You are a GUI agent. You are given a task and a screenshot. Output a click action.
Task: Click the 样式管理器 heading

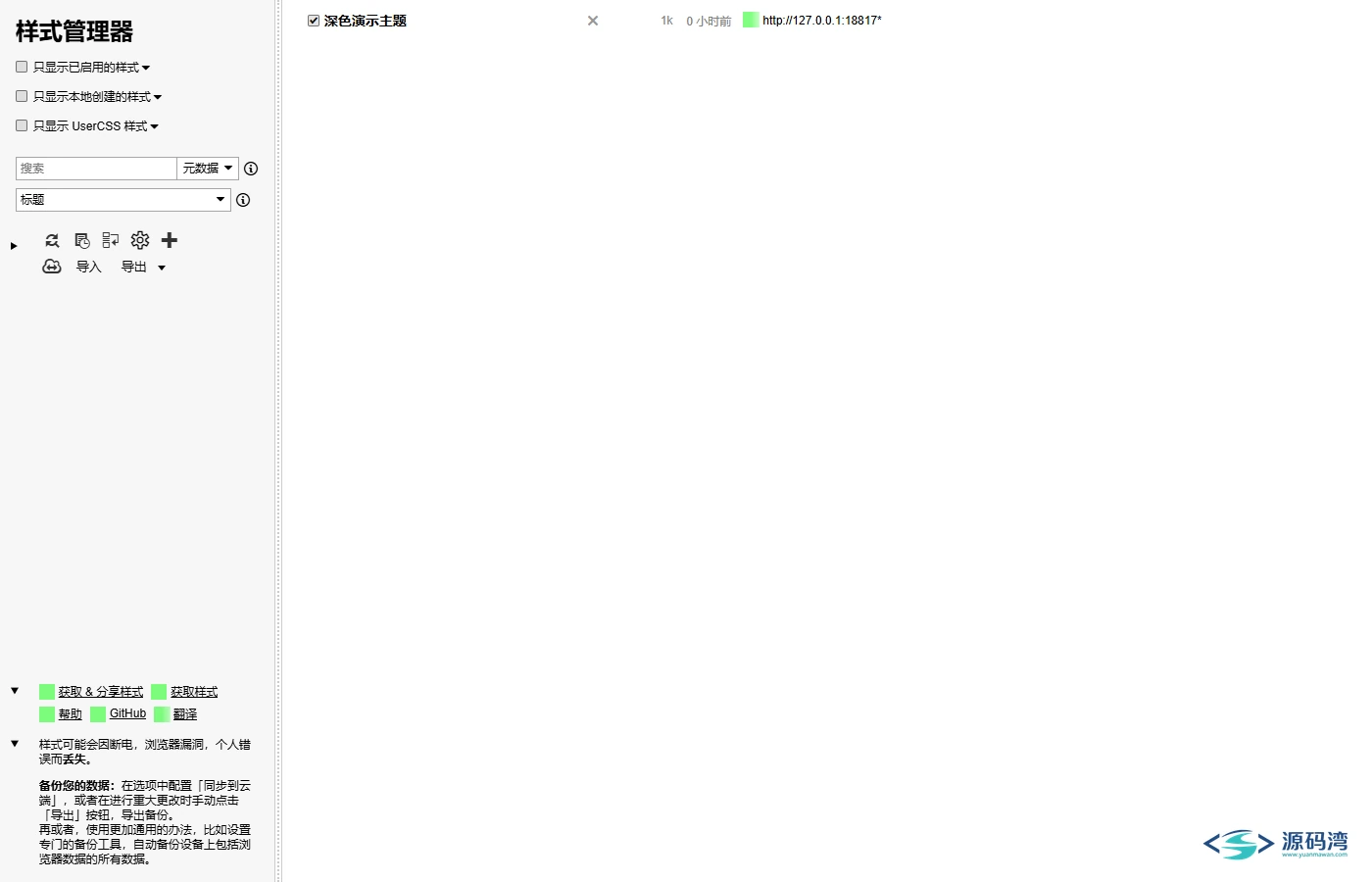pyautogui.click(x=74, y=31)
